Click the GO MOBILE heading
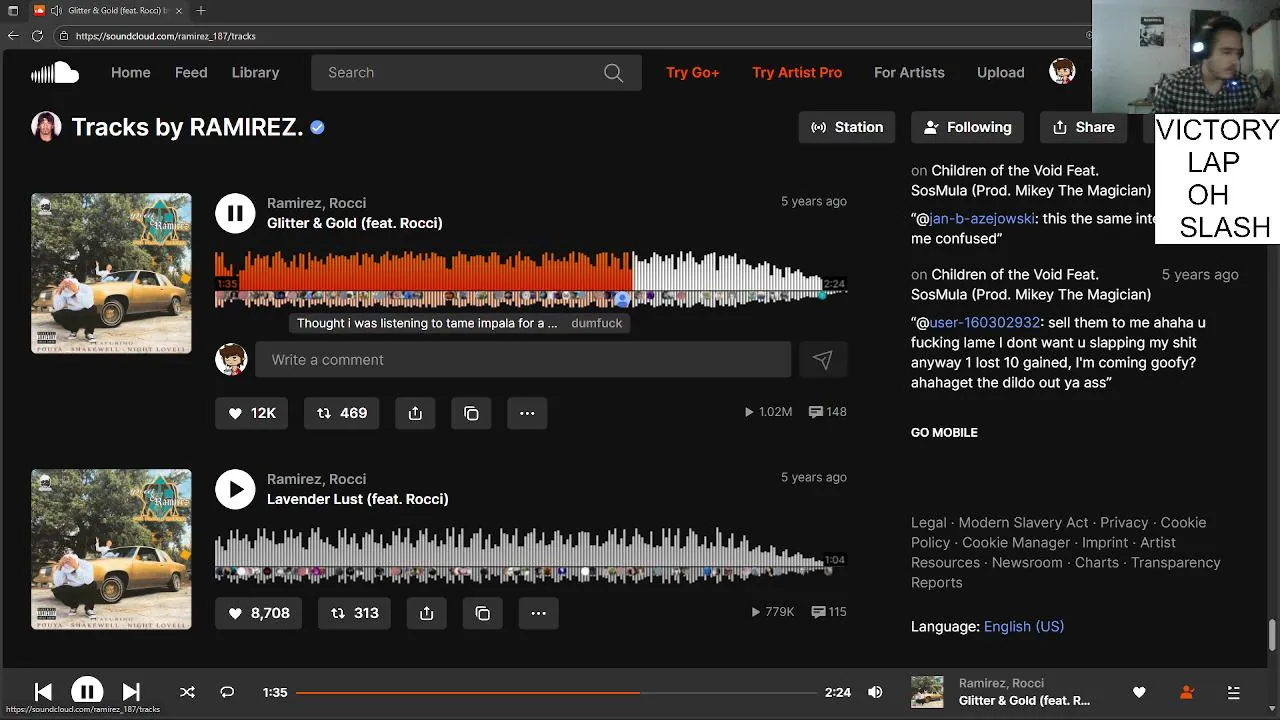The image size is (1280, 720). (x=944, y=433)
